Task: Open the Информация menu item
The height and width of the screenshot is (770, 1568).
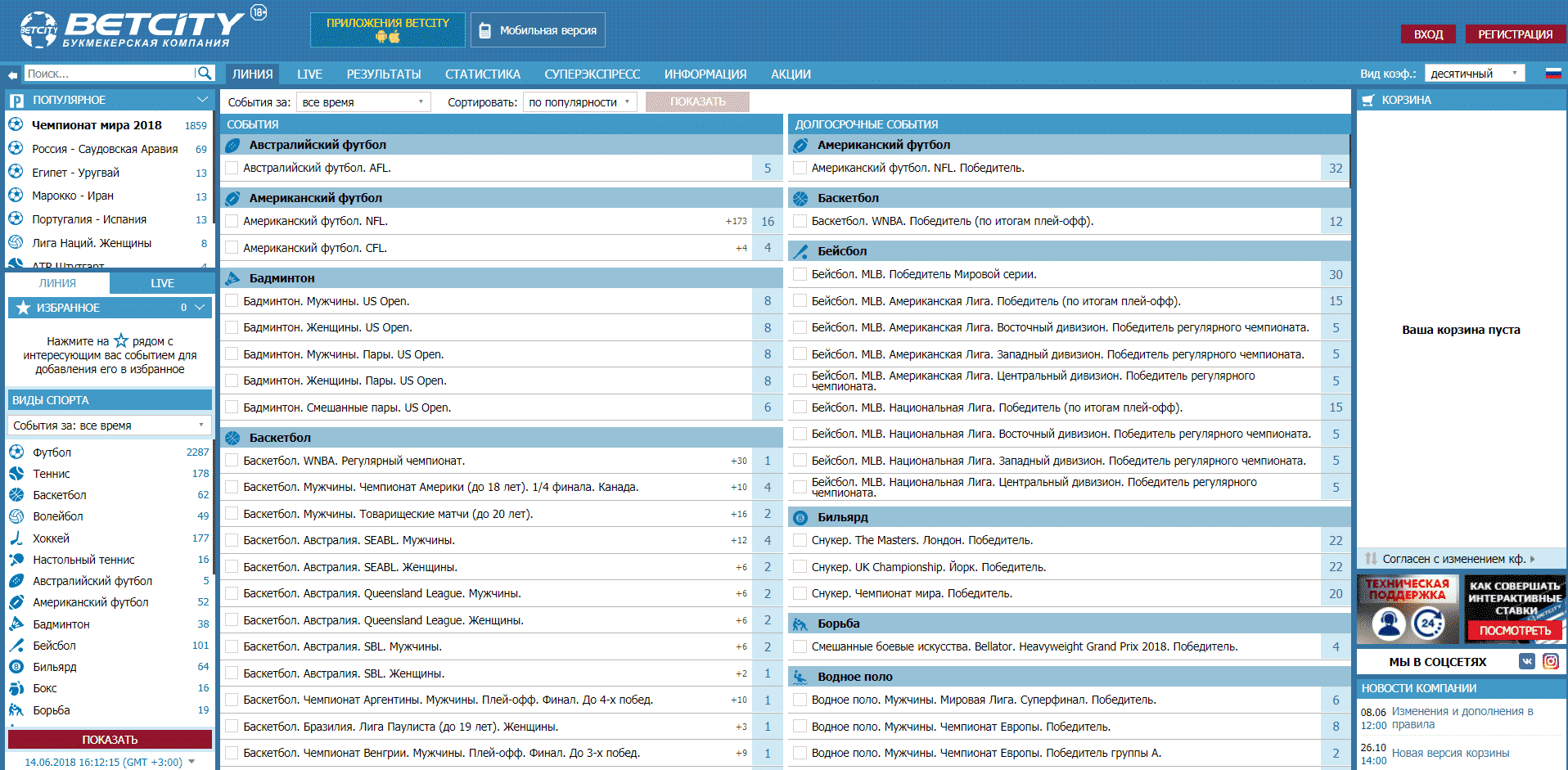Action: point(705,74)
